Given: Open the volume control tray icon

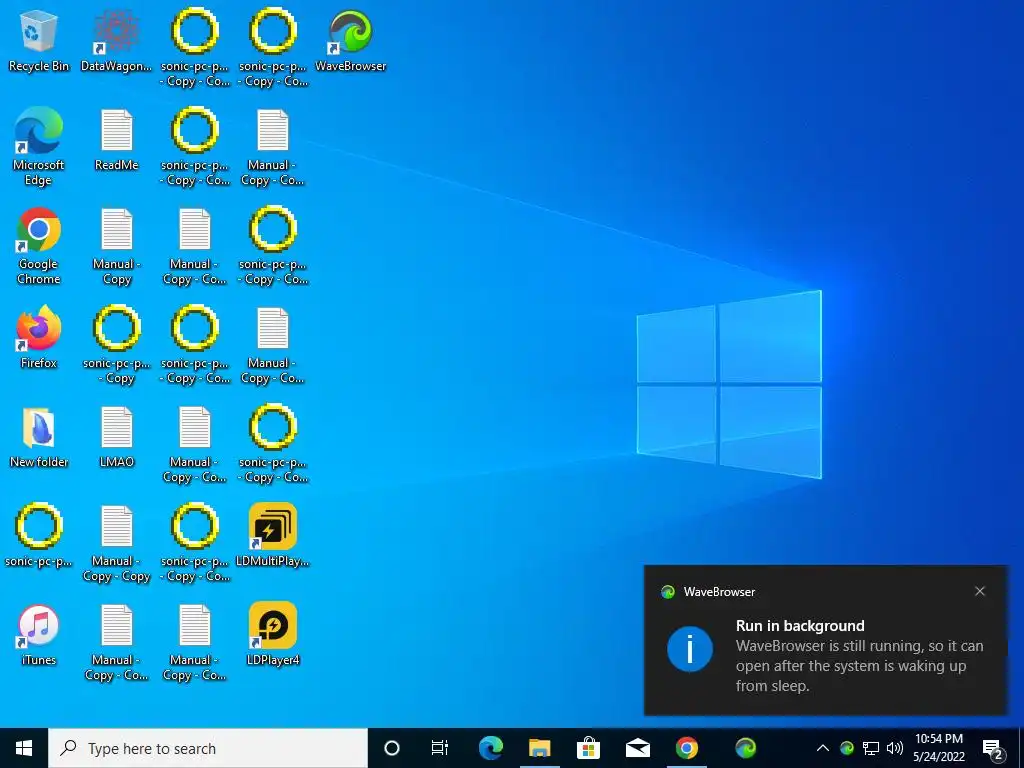Looking at the screenshot, I should tap(895, 748).
